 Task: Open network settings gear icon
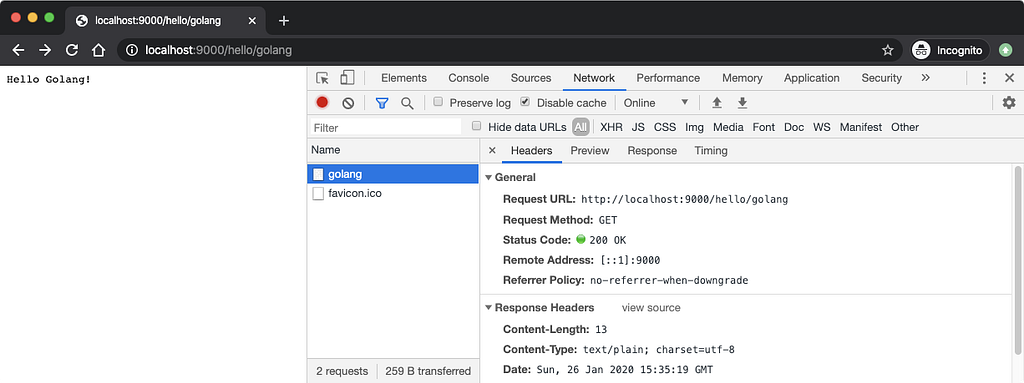click(x=1009, y=103)
